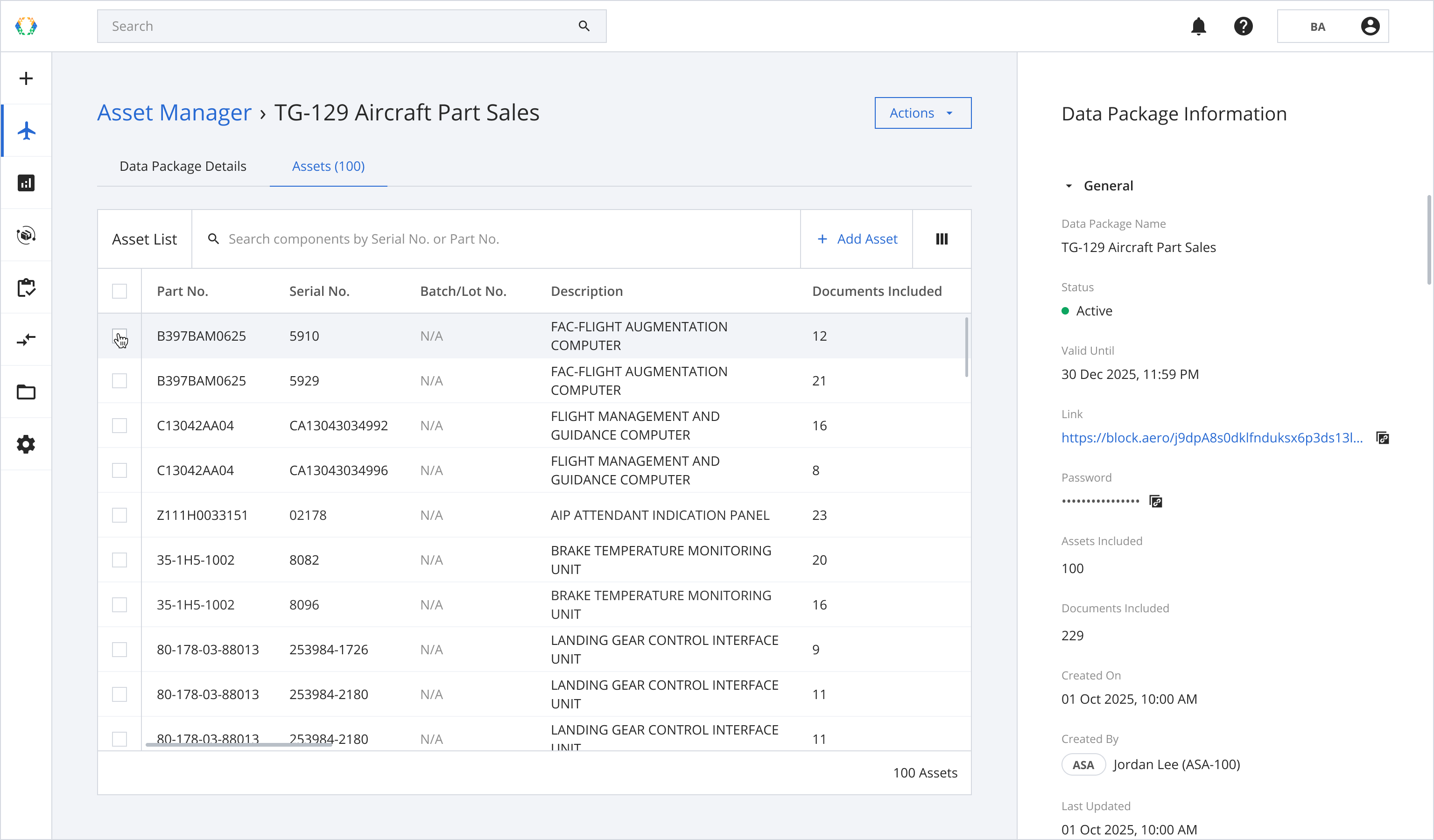Open the airplane Asset Manager sidebar icon
The height and width of the screenshot is (840, 1434).
pyautogui.click(x=26, y=131)
